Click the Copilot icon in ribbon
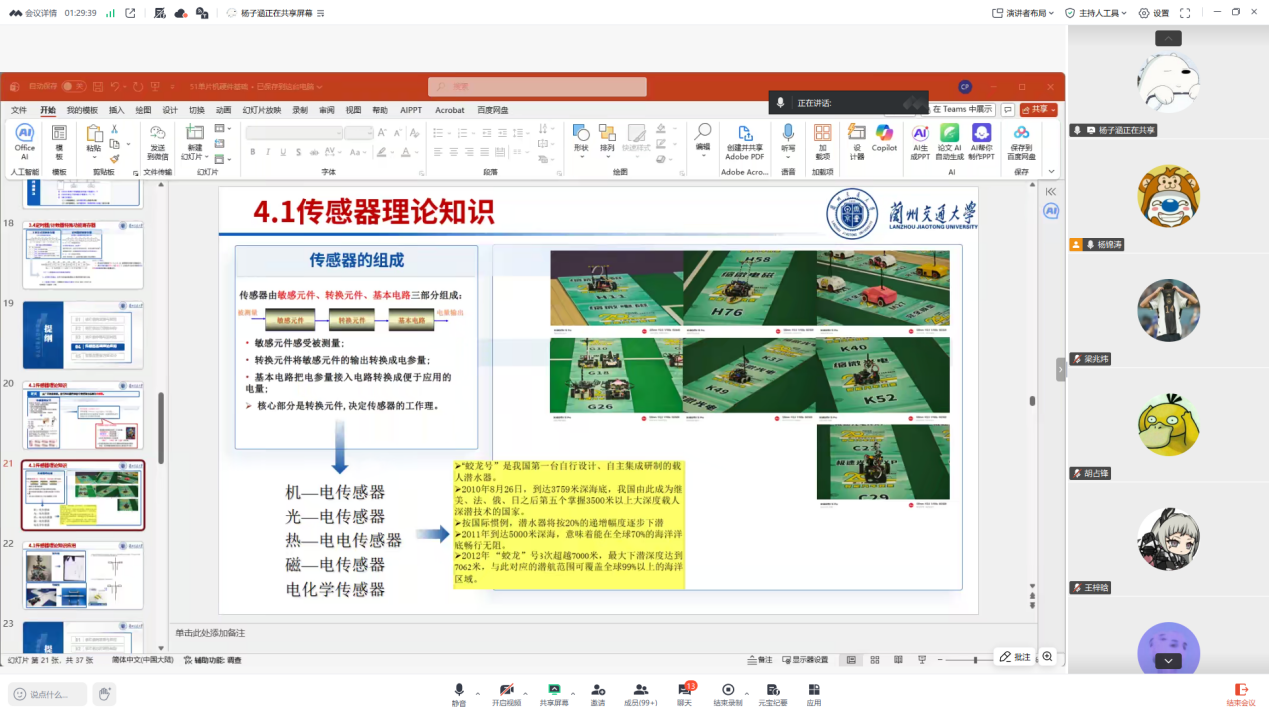This screenshot has height=714, width=1269. (884, 138)
